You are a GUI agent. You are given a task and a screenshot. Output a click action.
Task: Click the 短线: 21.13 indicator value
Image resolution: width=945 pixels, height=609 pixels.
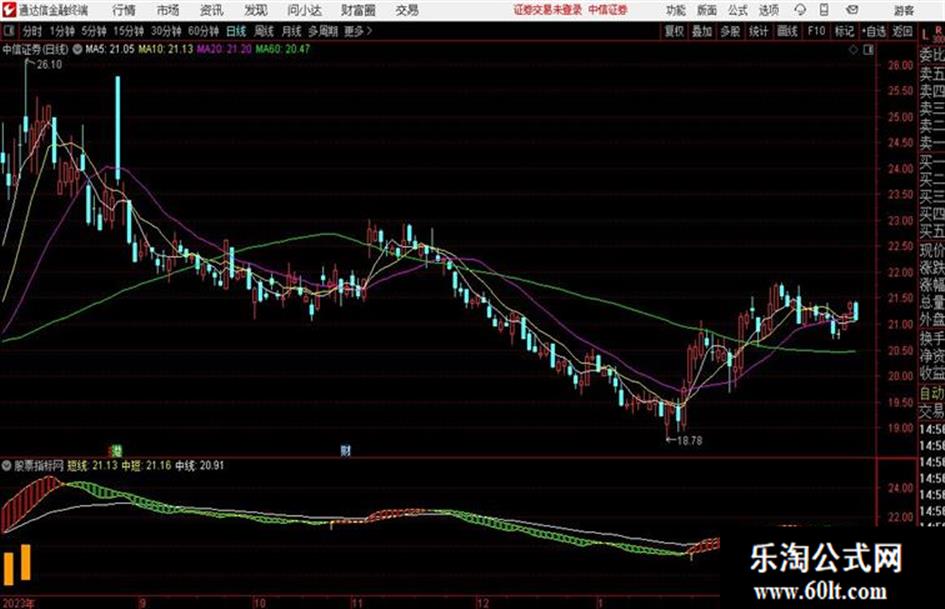[x=92, y=465]
